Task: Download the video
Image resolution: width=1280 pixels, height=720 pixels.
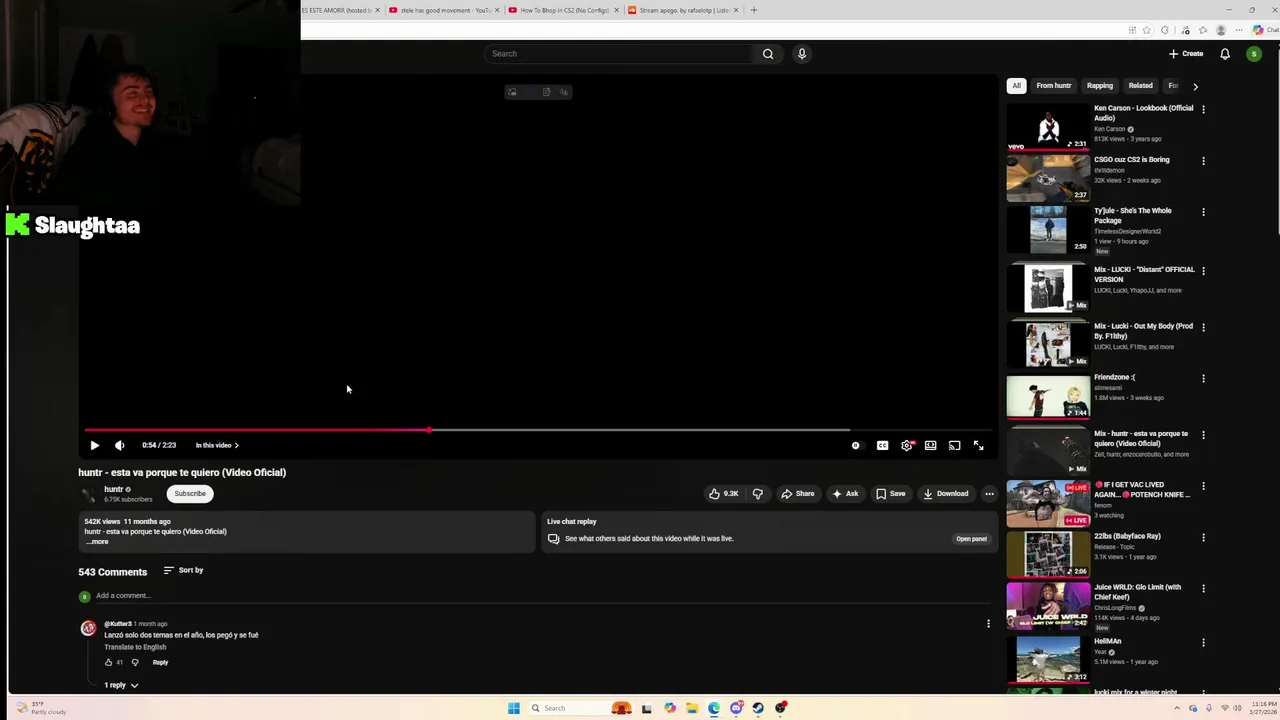Action: [945, 493]
